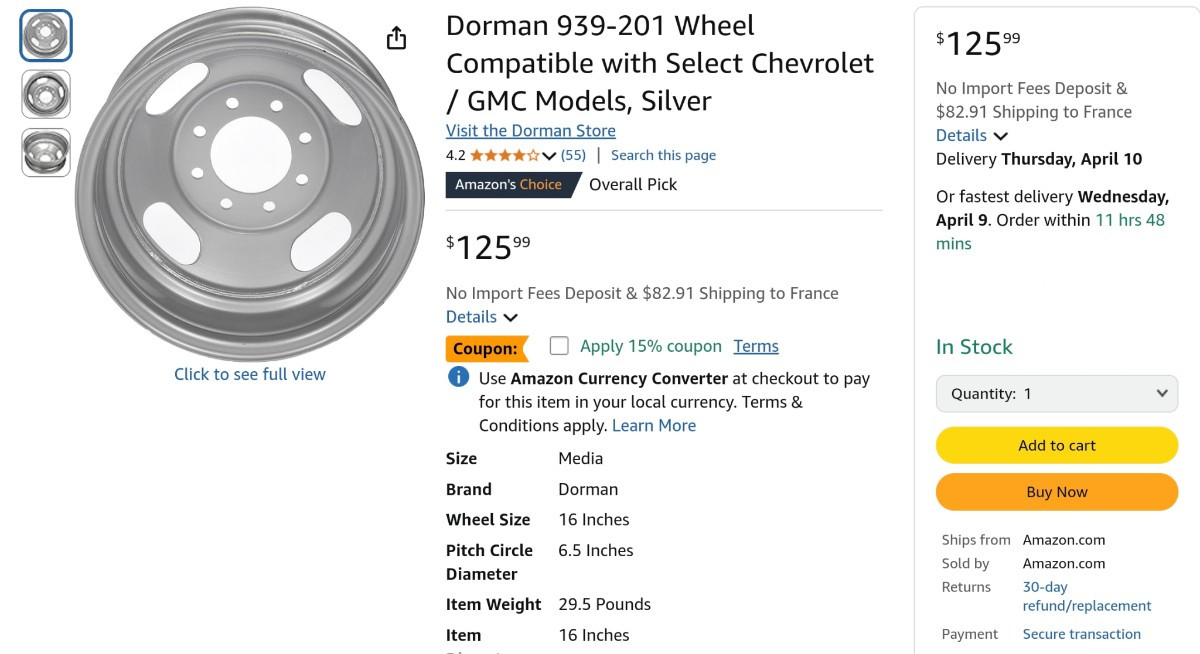Open coupon Terms link

coord(756,346)
